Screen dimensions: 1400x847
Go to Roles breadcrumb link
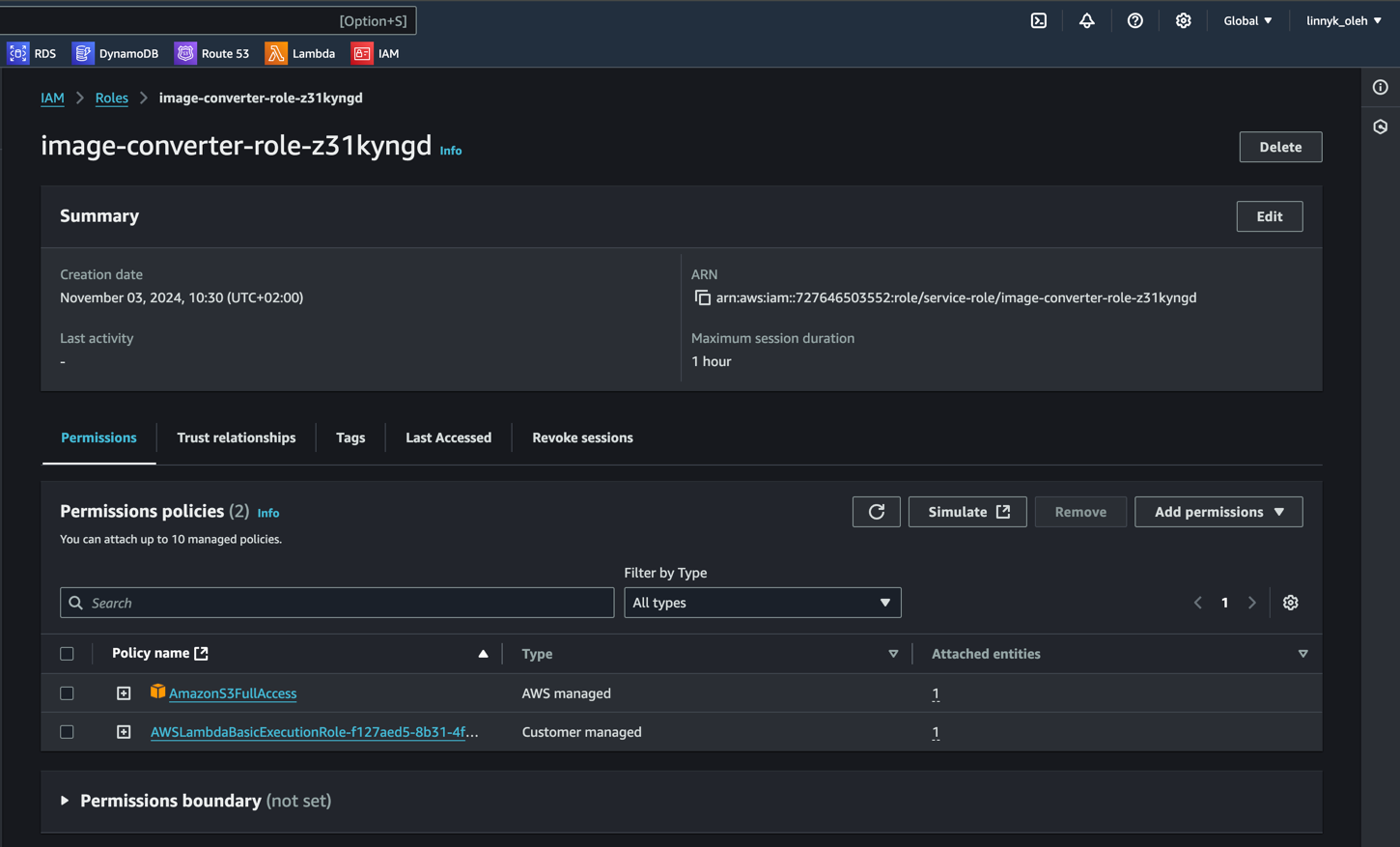[x=111, y=98]
